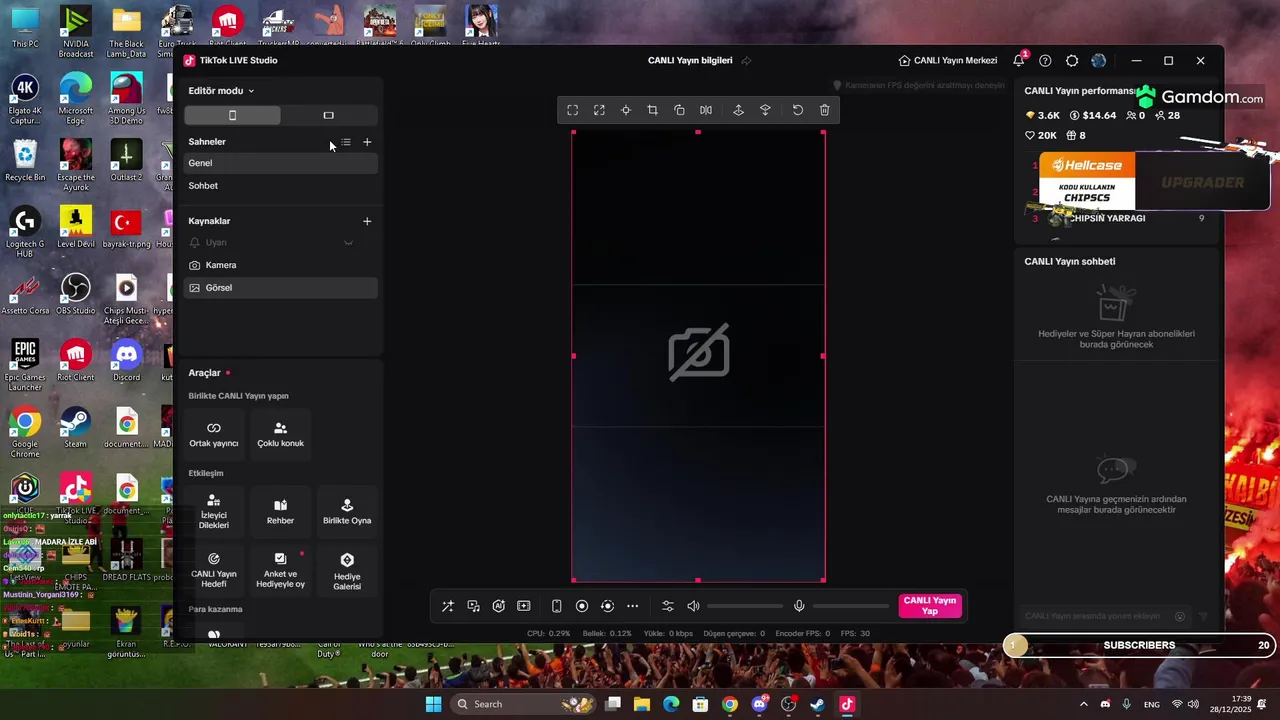
Task: Click the pink CANLI Yayın Yap button
Action: (930, 606)
